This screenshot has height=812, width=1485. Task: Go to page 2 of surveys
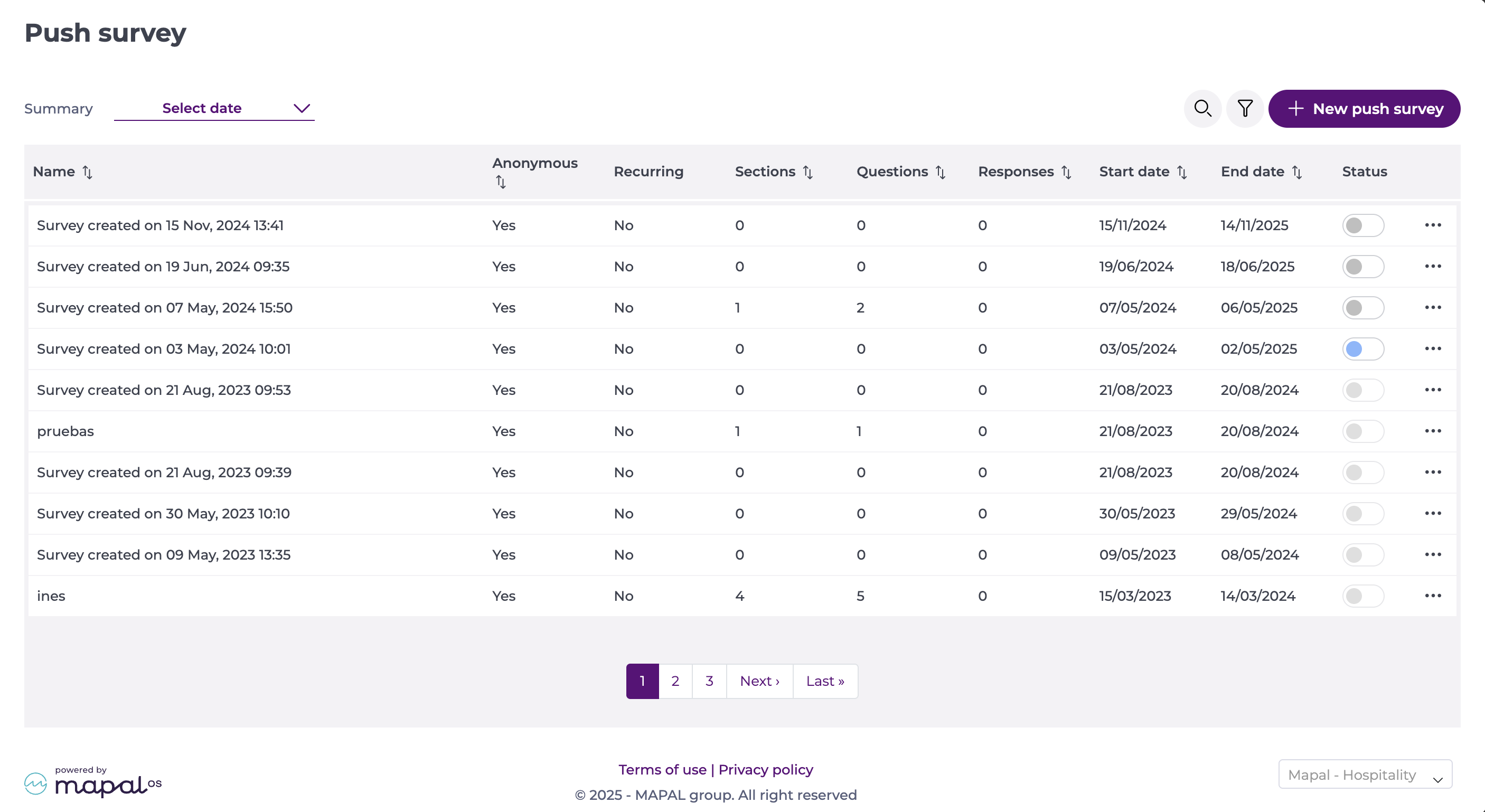(675, 681)
